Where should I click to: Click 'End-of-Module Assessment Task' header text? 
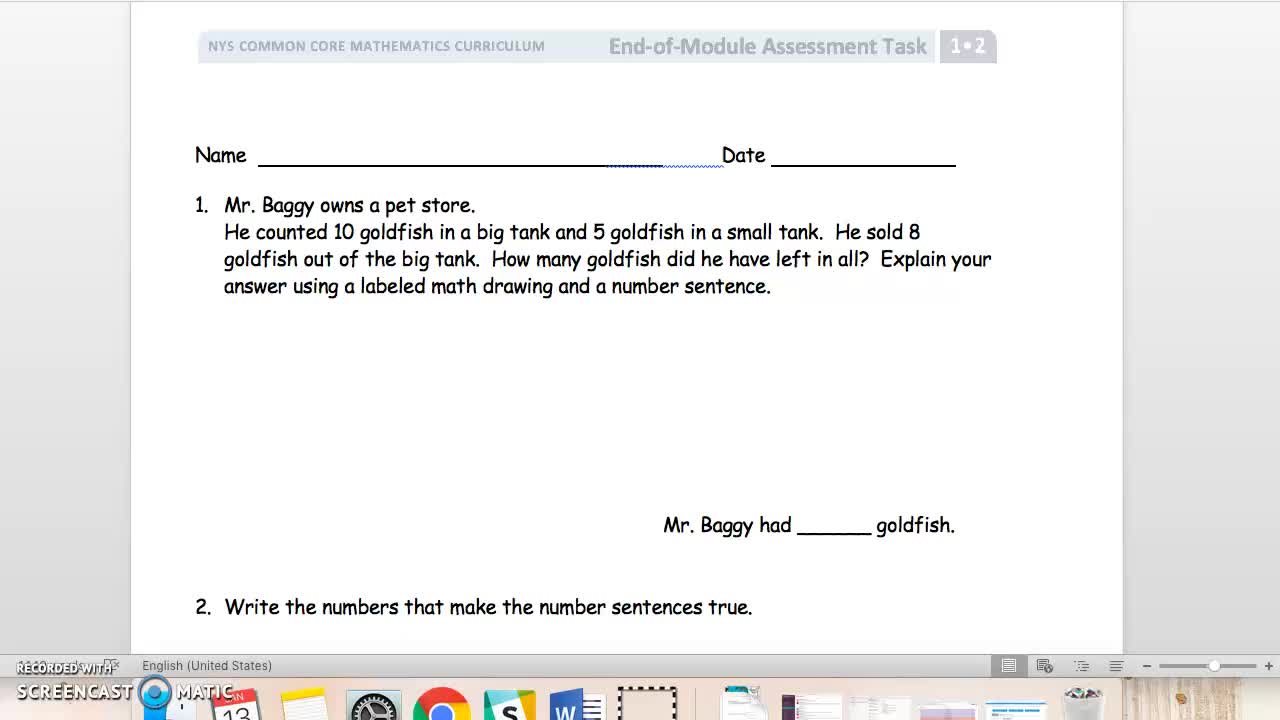point(767,46)
